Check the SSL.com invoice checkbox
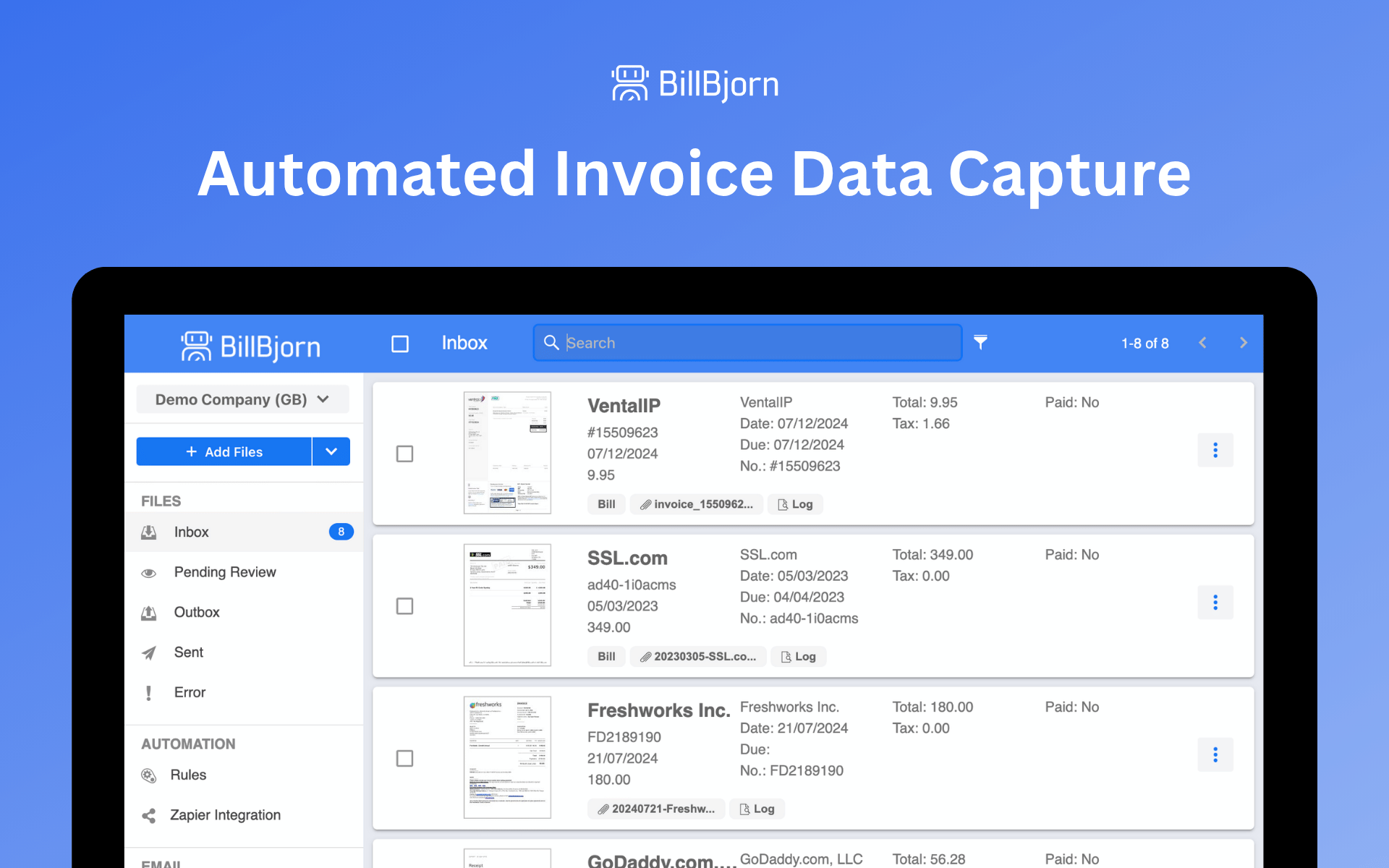Image resolution: width=1389 pixels, height=868 pixels. click(x=404, y=606)
